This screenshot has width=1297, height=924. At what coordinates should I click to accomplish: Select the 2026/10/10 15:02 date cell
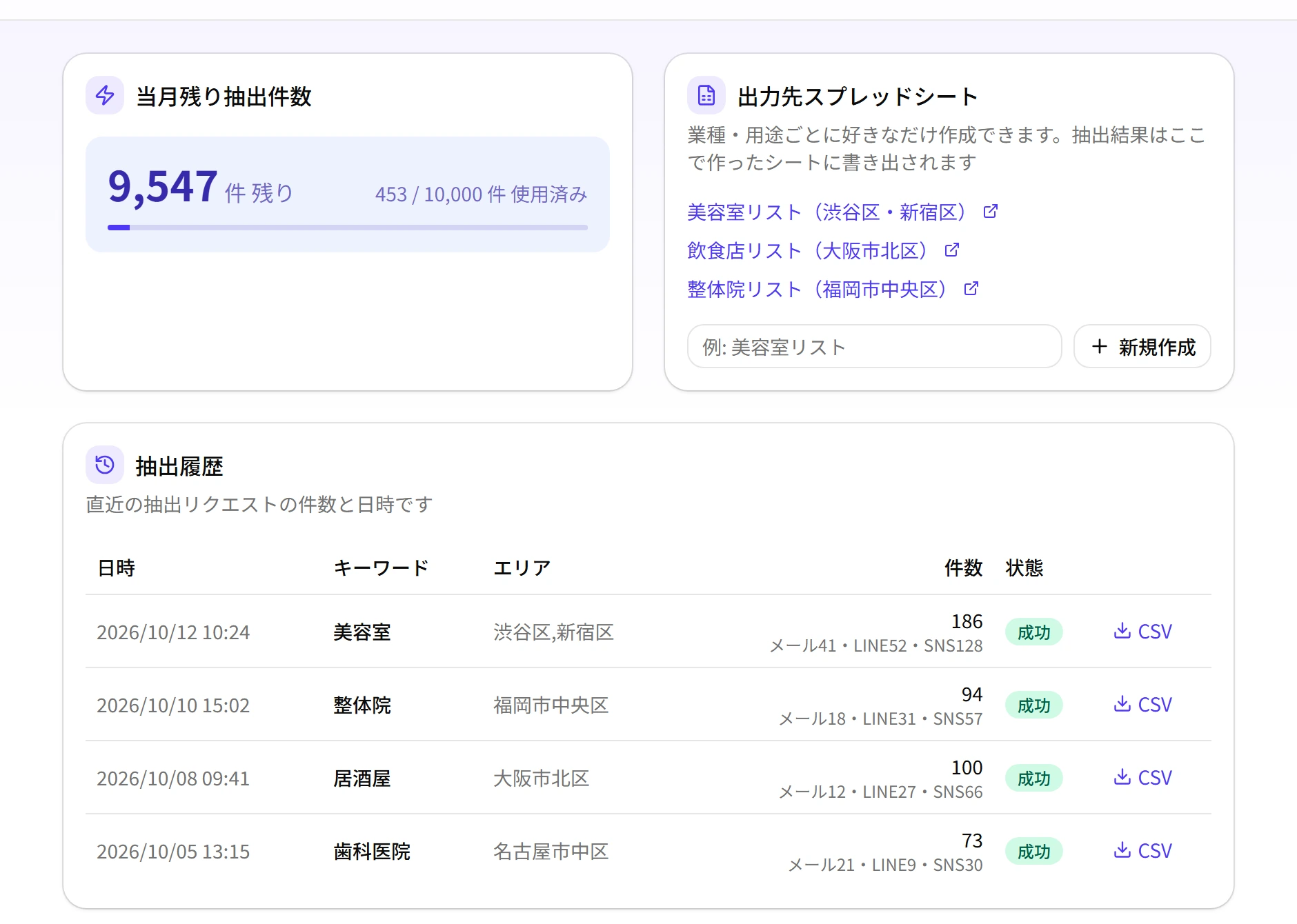[x=173, y=705]
